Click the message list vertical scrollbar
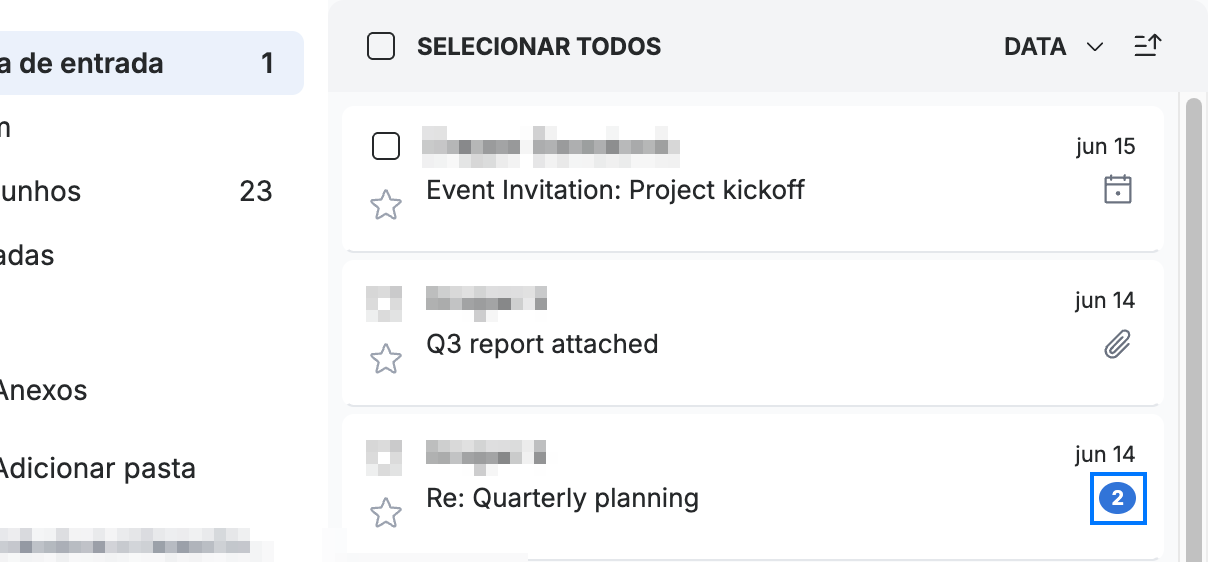The height and width of the screenshot is (562, 1208). pyautogui.click(x=1193, y=330)
